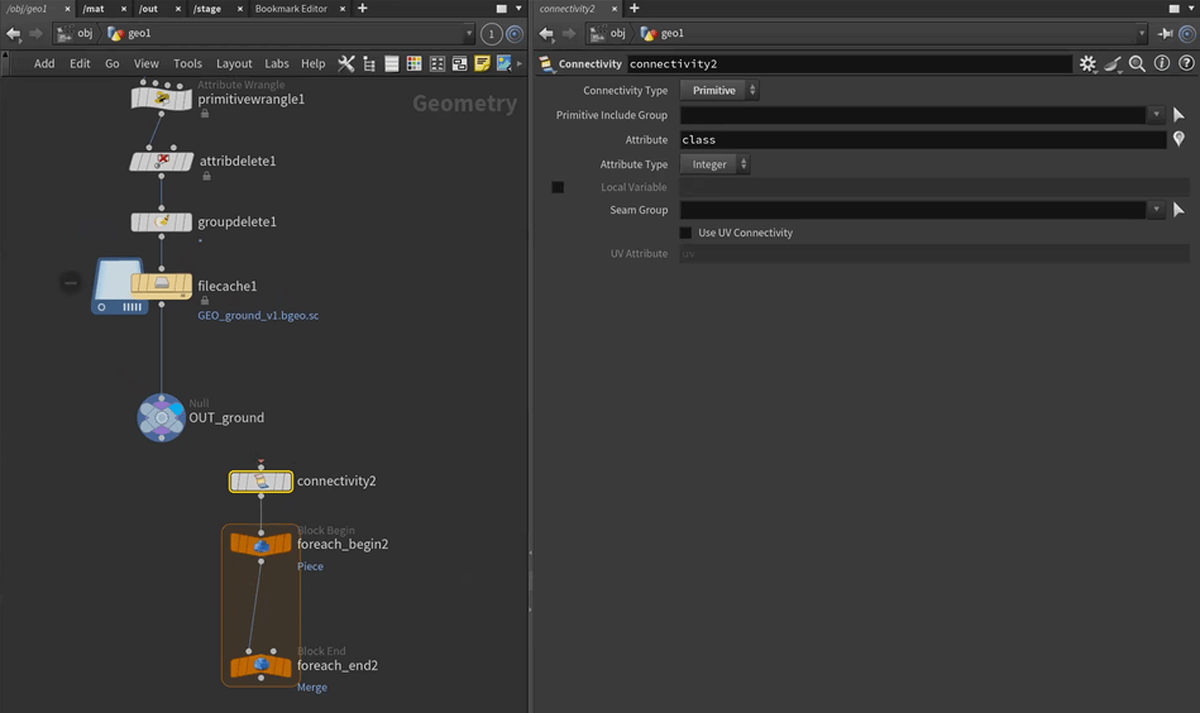Click the back arrow in network editor
The image size is (1200, 713).
coord(14,34)
